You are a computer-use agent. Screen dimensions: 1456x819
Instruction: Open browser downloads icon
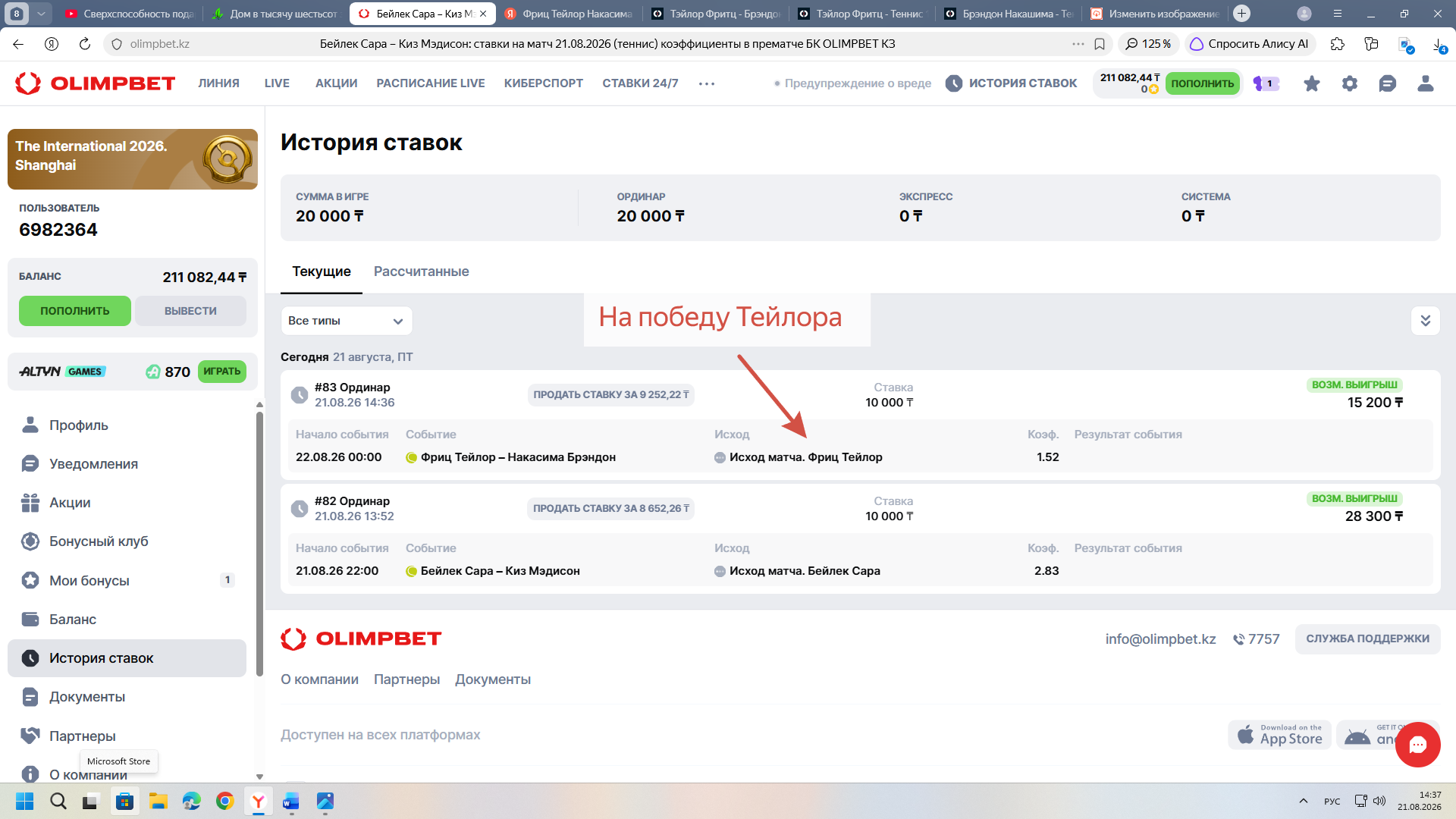pos(1439,44)
